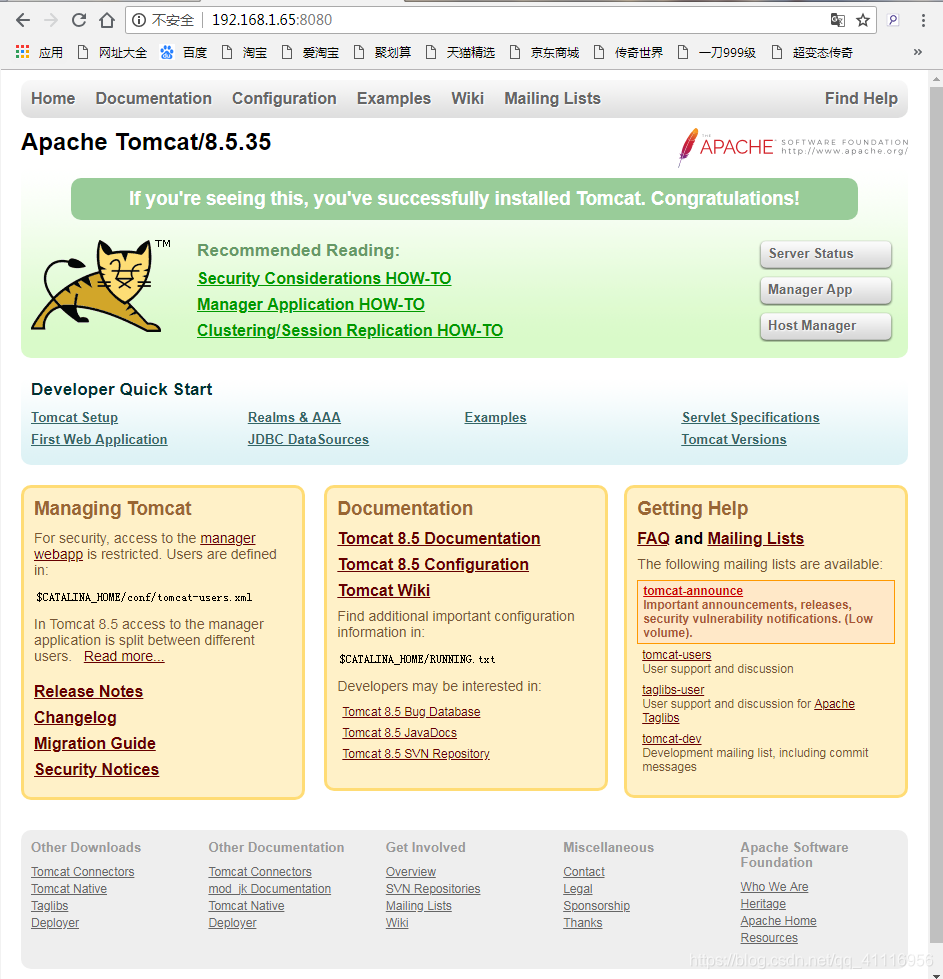Open the 淘宝 bookmark
This screenshot has width=943, height=979.
pyautogui.click(x=244, y=52)
